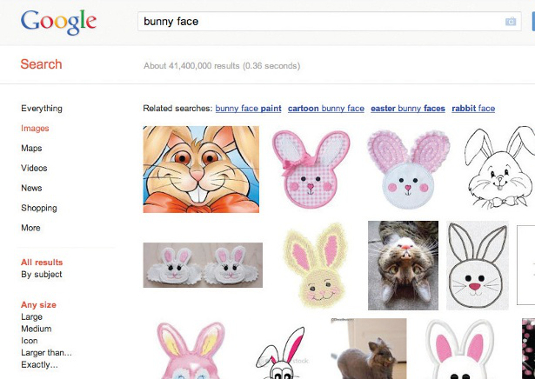Viewport: 535px width, 379px height.
Task: Click the camera search-by-image icon
Action: point(510,21)
